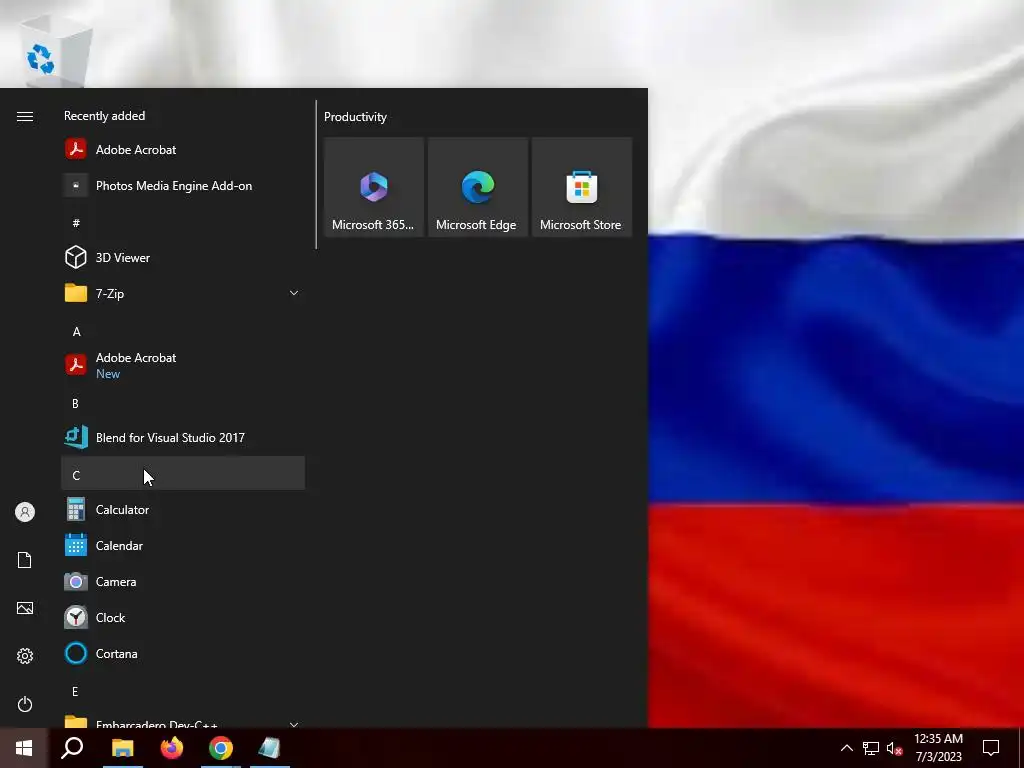This screenshot has height=768, width=1024.
Task: Click the Recently added heading
Action: (104, 116)
